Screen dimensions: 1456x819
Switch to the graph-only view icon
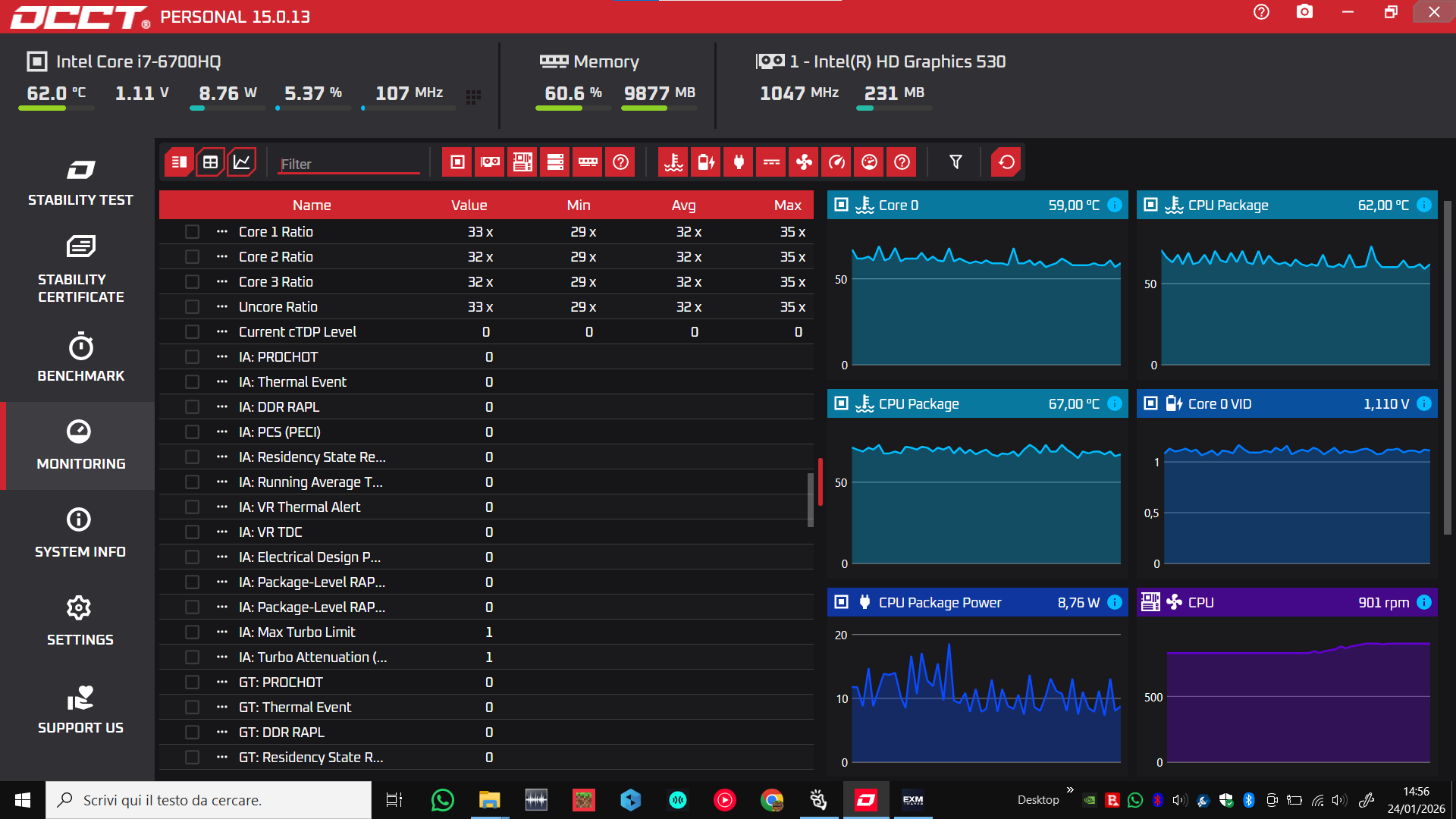[242, 162]
